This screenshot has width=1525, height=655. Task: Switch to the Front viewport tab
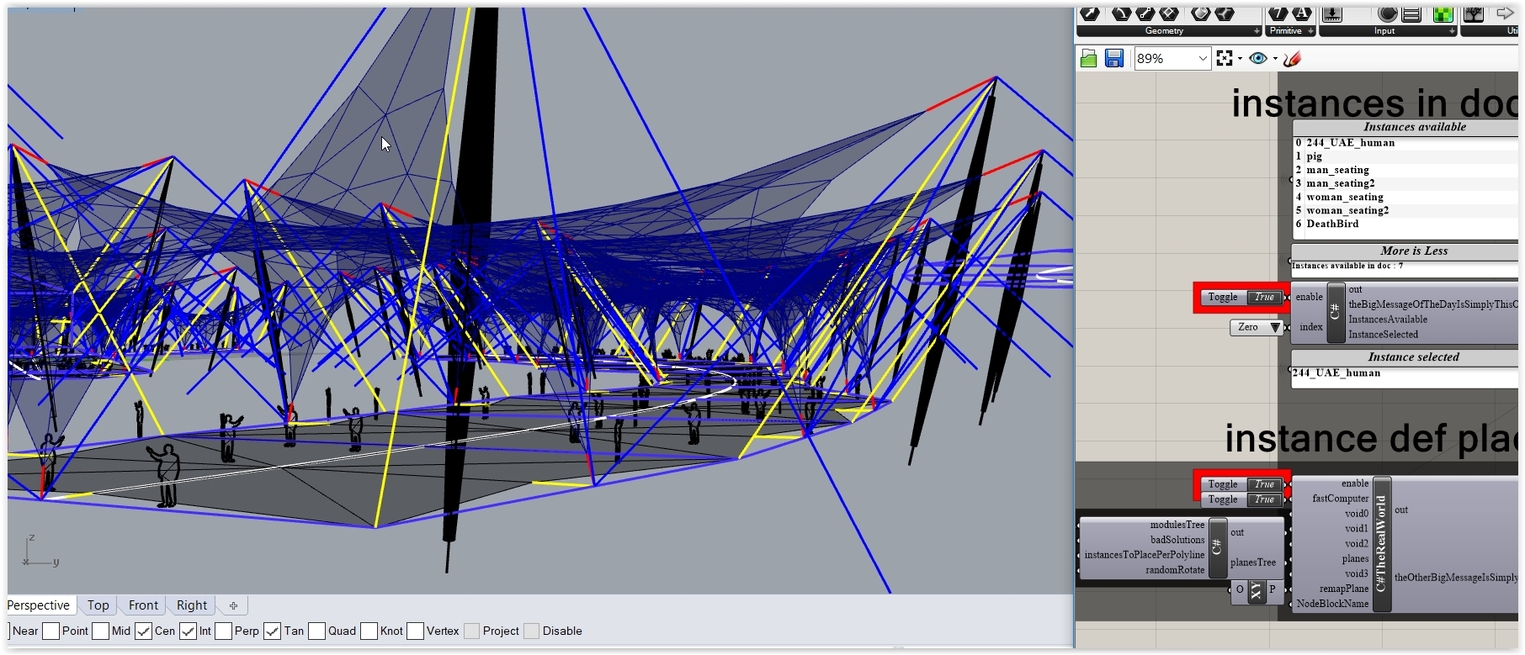pyautogui.click(x=143, y=605)
